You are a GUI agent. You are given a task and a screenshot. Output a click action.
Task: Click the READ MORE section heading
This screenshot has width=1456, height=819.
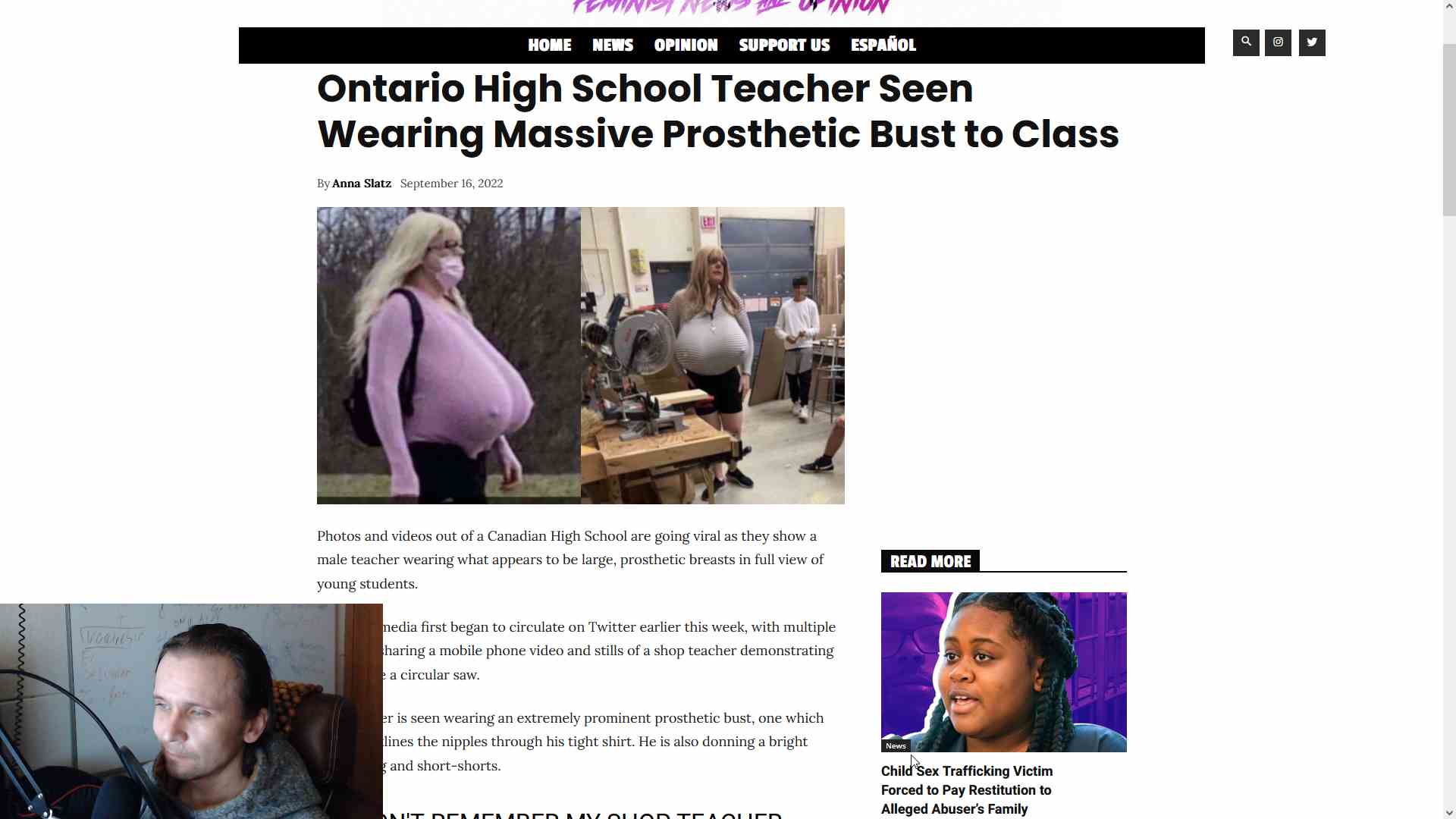(x=930, y=561)
